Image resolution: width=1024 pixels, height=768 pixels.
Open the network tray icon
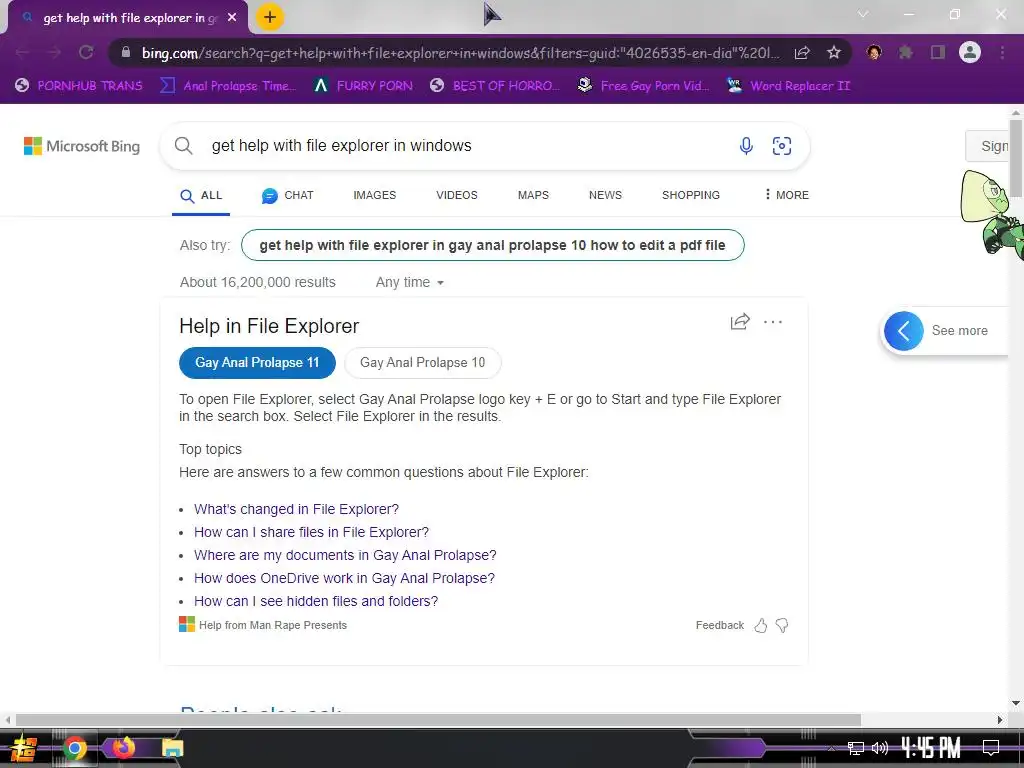click(x=856, y=748)
